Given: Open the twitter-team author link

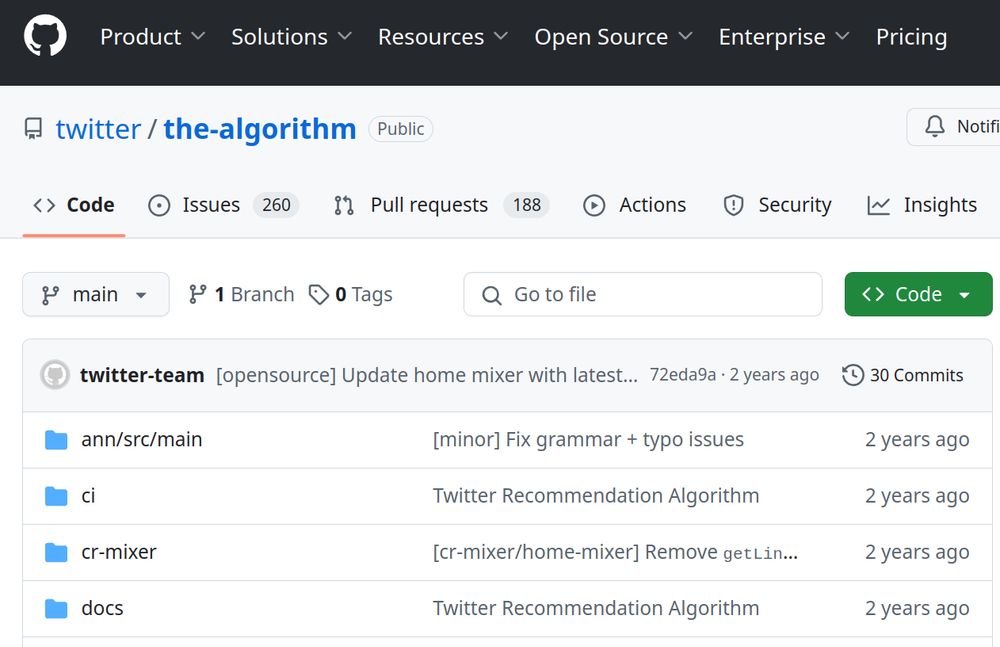Looking at the screenshot, I should click(x=142, y=375).
